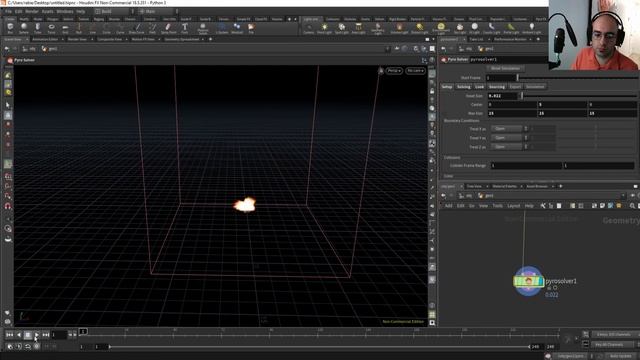Viewport: 640px width, 360px height.
Task: Add a Spot Light from shelf
Action: (x=342, y=28)
